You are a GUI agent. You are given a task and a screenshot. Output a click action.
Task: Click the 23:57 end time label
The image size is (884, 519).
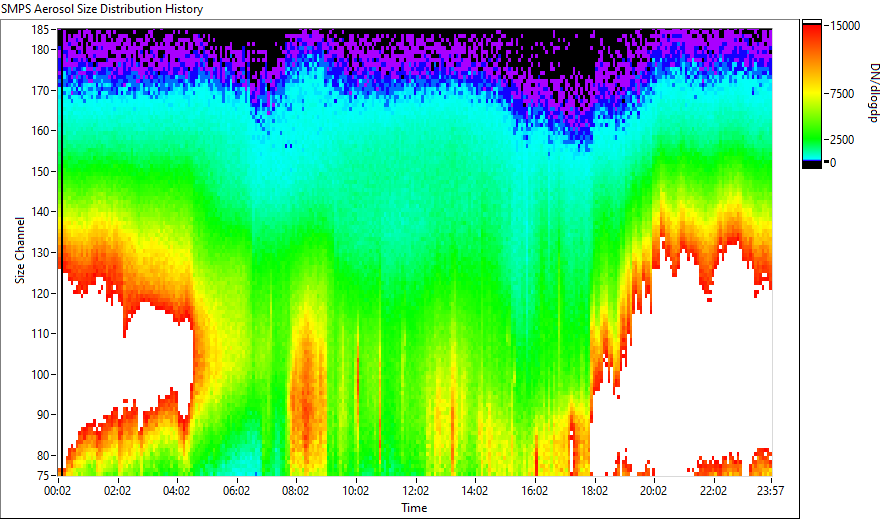tap(770, 491)
